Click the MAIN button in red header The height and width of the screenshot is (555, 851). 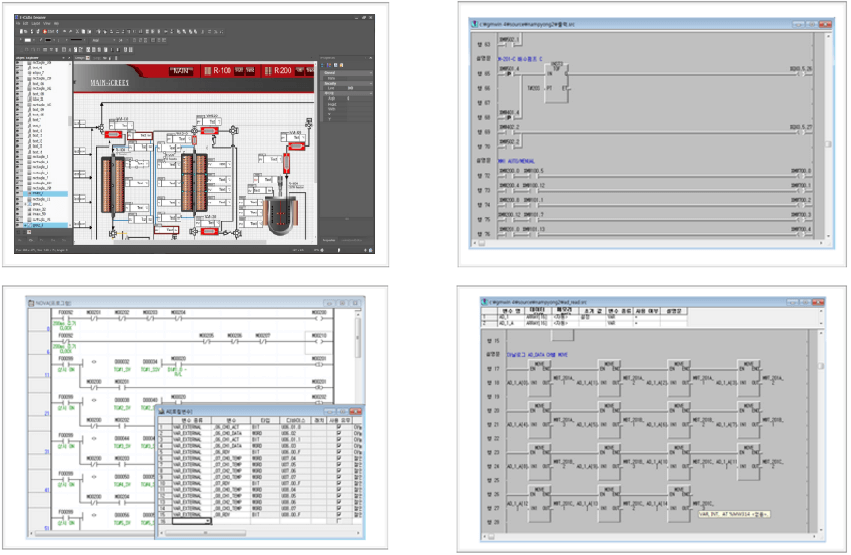point(181,72)
